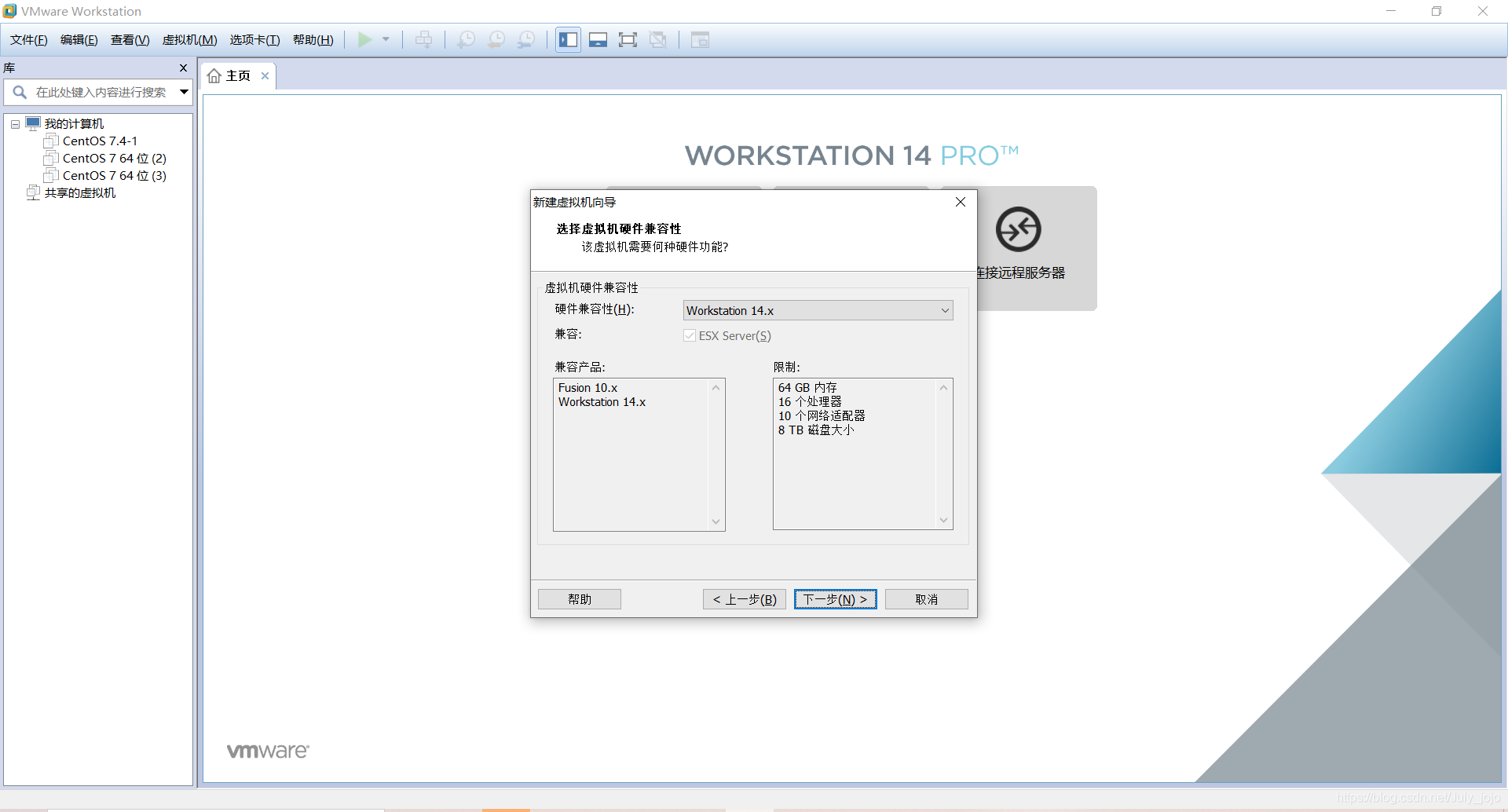Viewport: 1508px width, 812px height.
Task: Click the 上一步(B) back button
Action: point(745,599)
